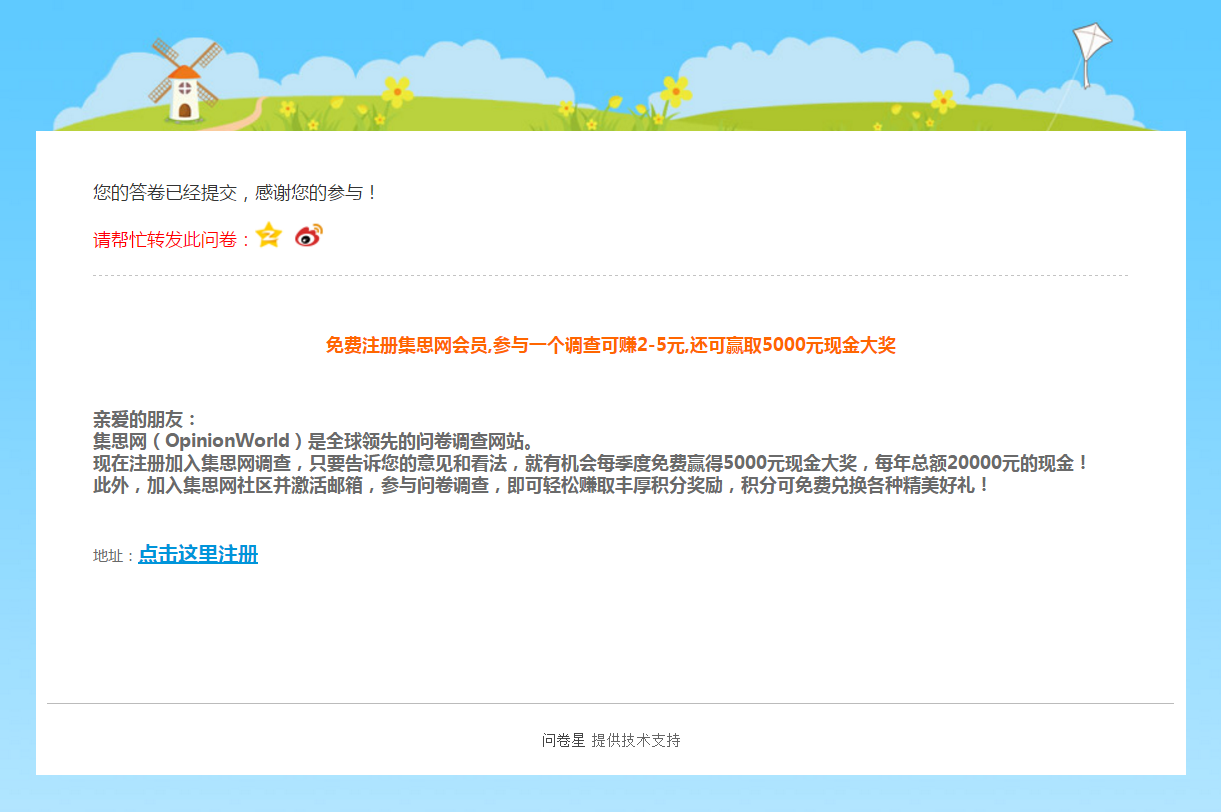Open the 问卷星 footer link
Screen dimensions: 1221x812
tap(563, 740)
